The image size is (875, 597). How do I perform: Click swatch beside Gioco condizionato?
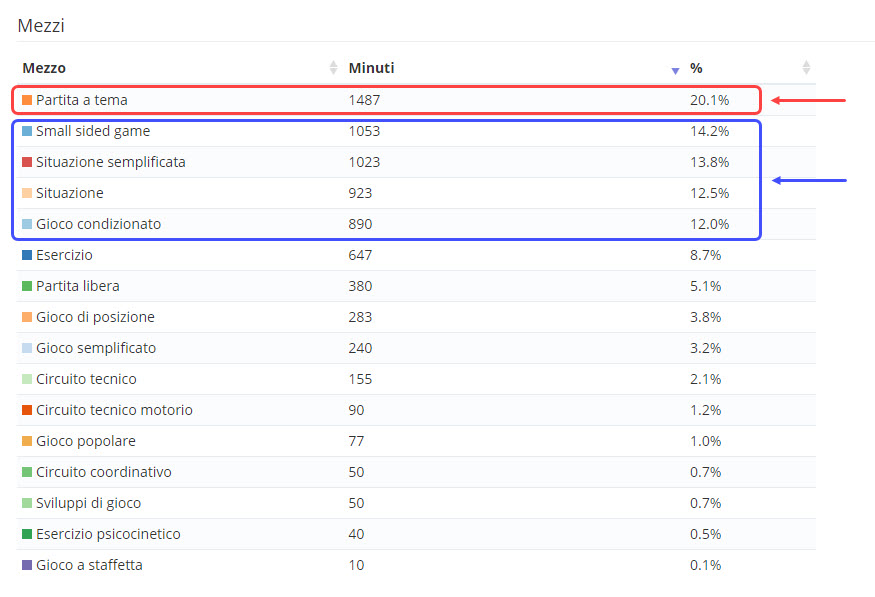coord(27,224)
